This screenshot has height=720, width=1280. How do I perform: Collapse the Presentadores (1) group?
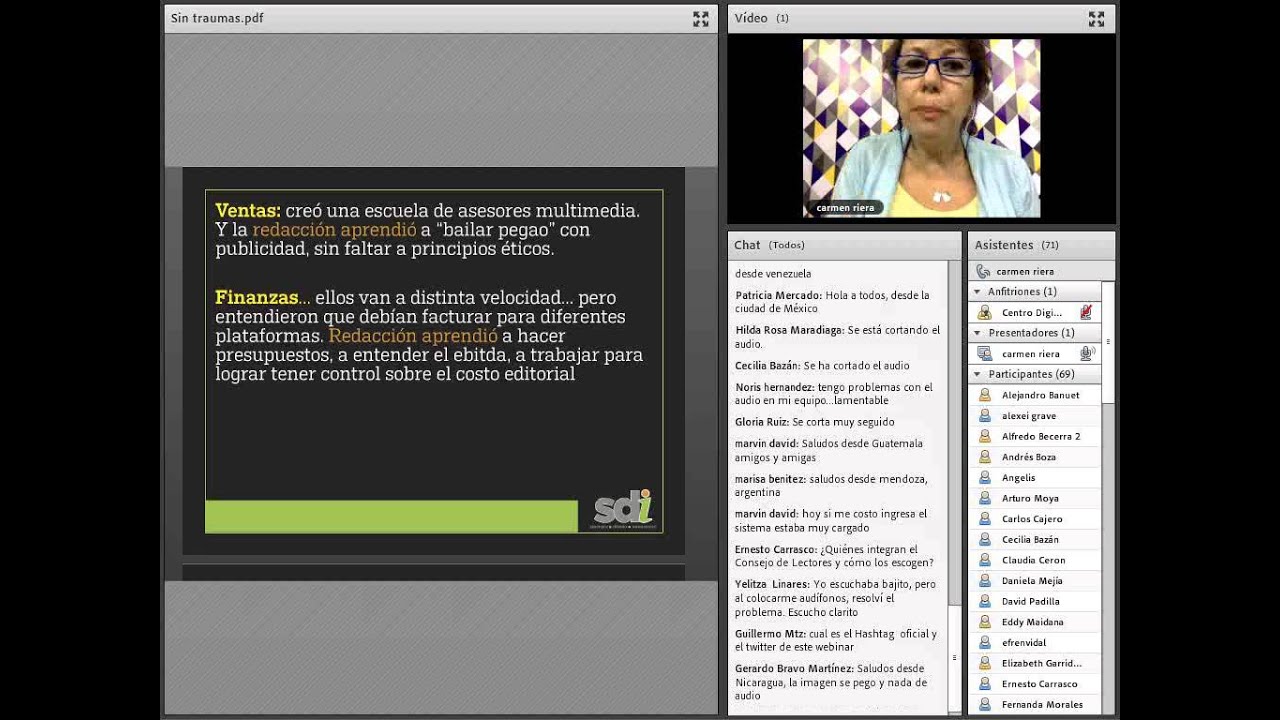pos(977,332)
